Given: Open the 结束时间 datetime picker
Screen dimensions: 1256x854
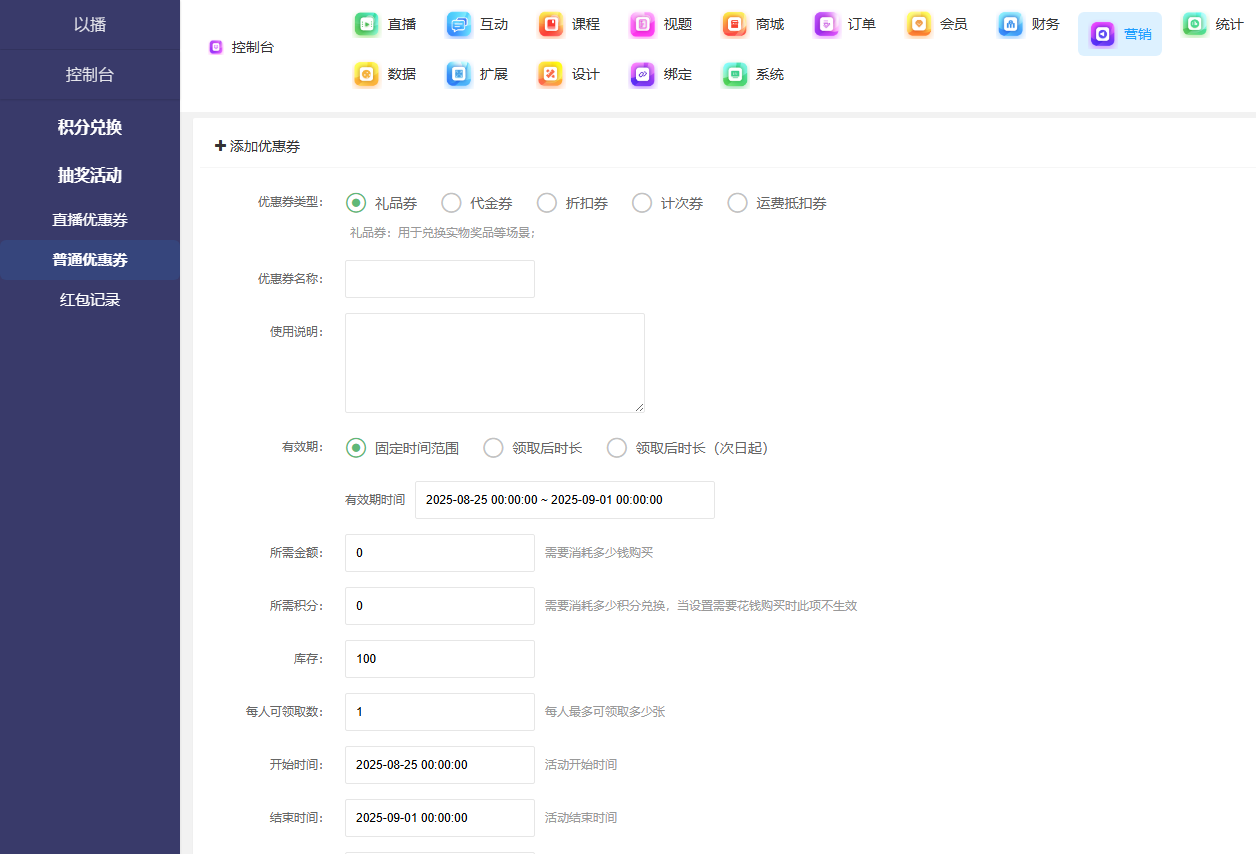Looking at the screenshot, I should 439,818.
